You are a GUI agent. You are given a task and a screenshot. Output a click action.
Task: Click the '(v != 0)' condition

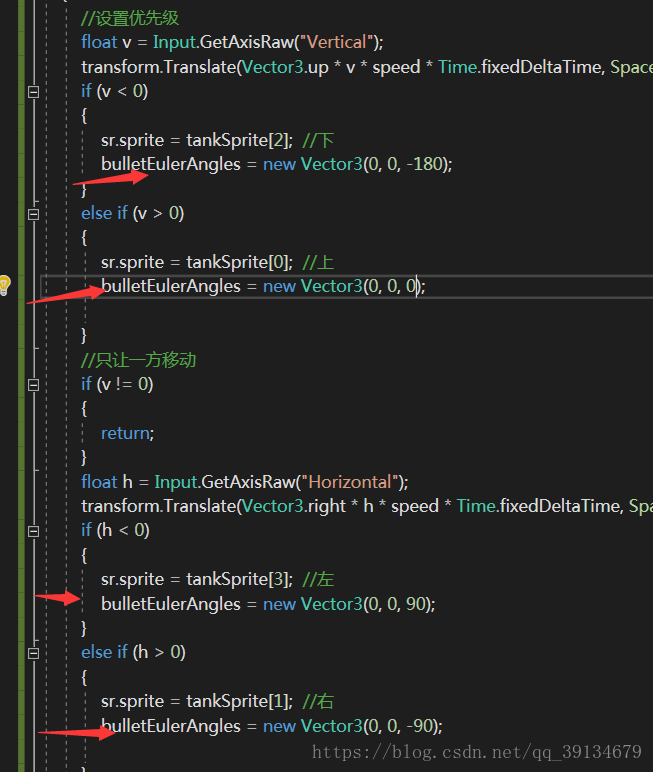click(125, 385)
